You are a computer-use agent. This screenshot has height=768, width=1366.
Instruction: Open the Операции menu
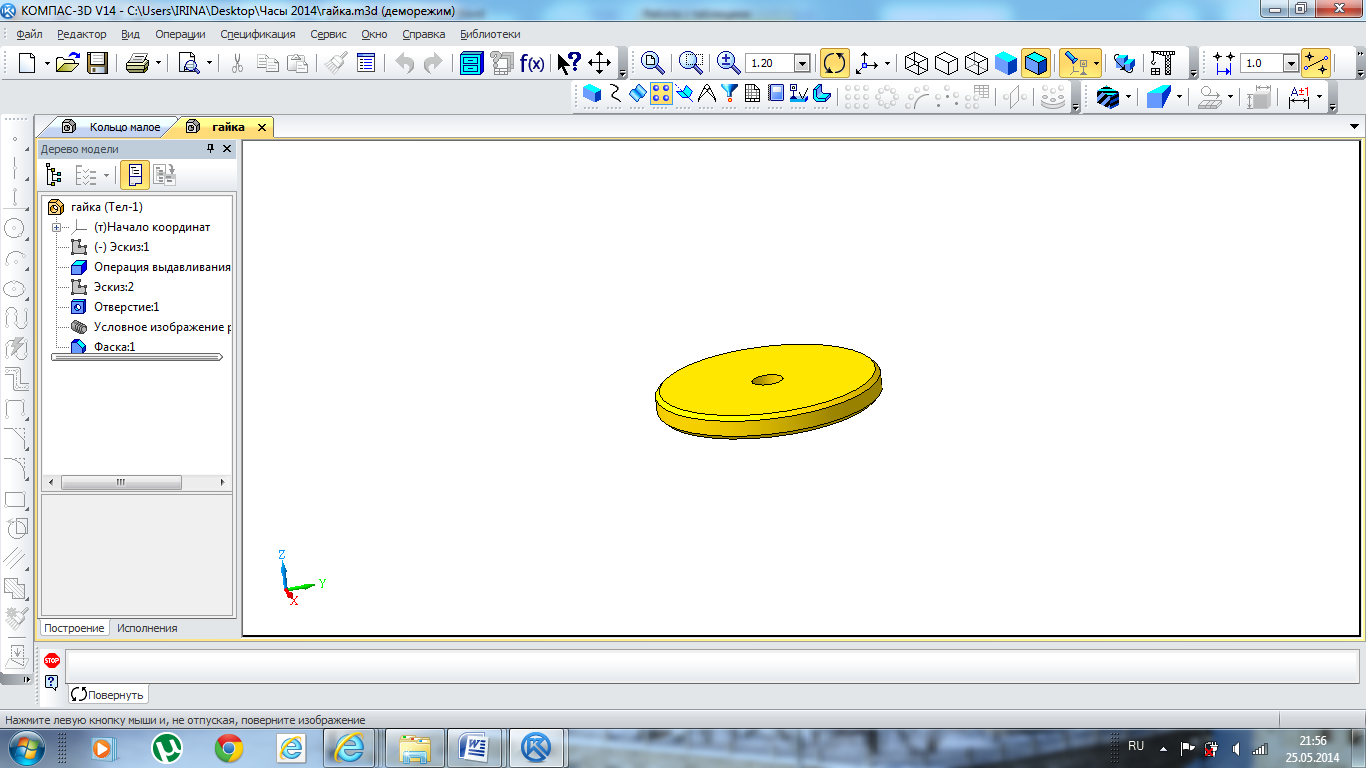point(180,34)
